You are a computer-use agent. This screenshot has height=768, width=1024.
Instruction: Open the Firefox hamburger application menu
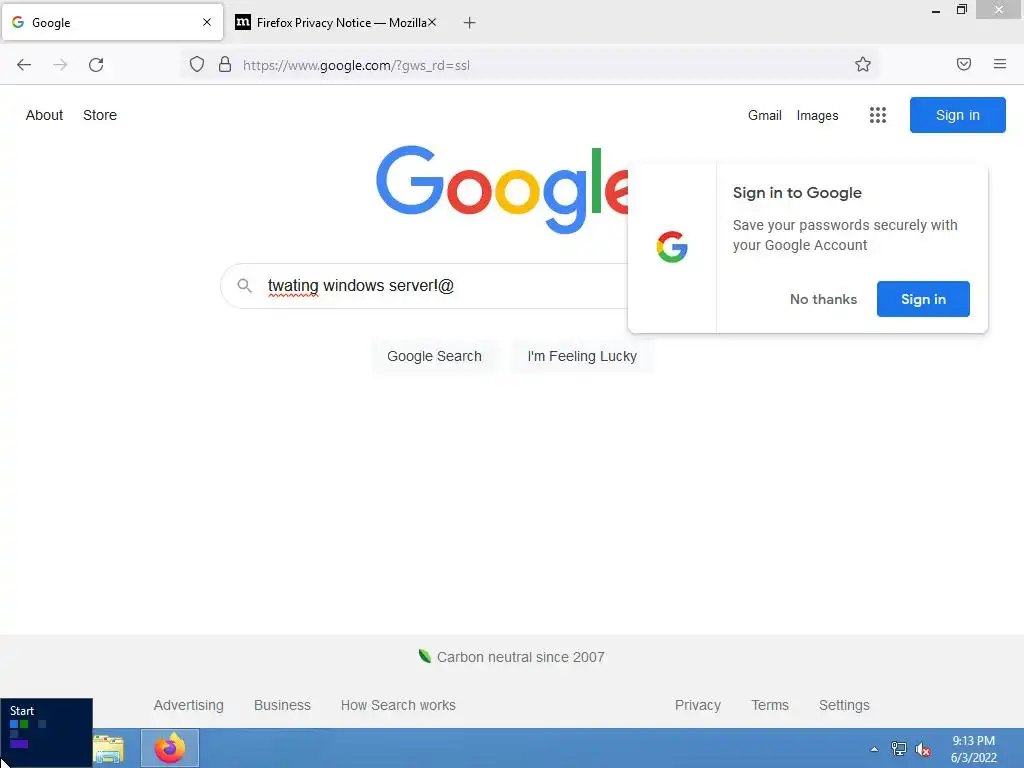[1000, 64]
